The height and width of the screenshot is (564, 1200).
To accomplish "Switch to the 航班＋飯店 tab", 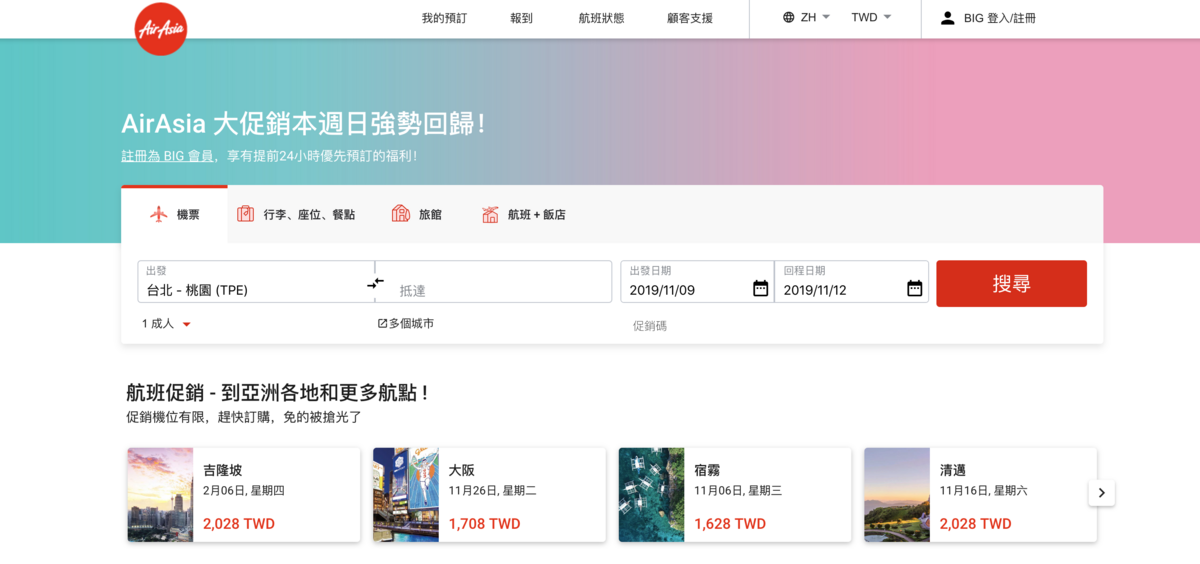I will point(524,214).
